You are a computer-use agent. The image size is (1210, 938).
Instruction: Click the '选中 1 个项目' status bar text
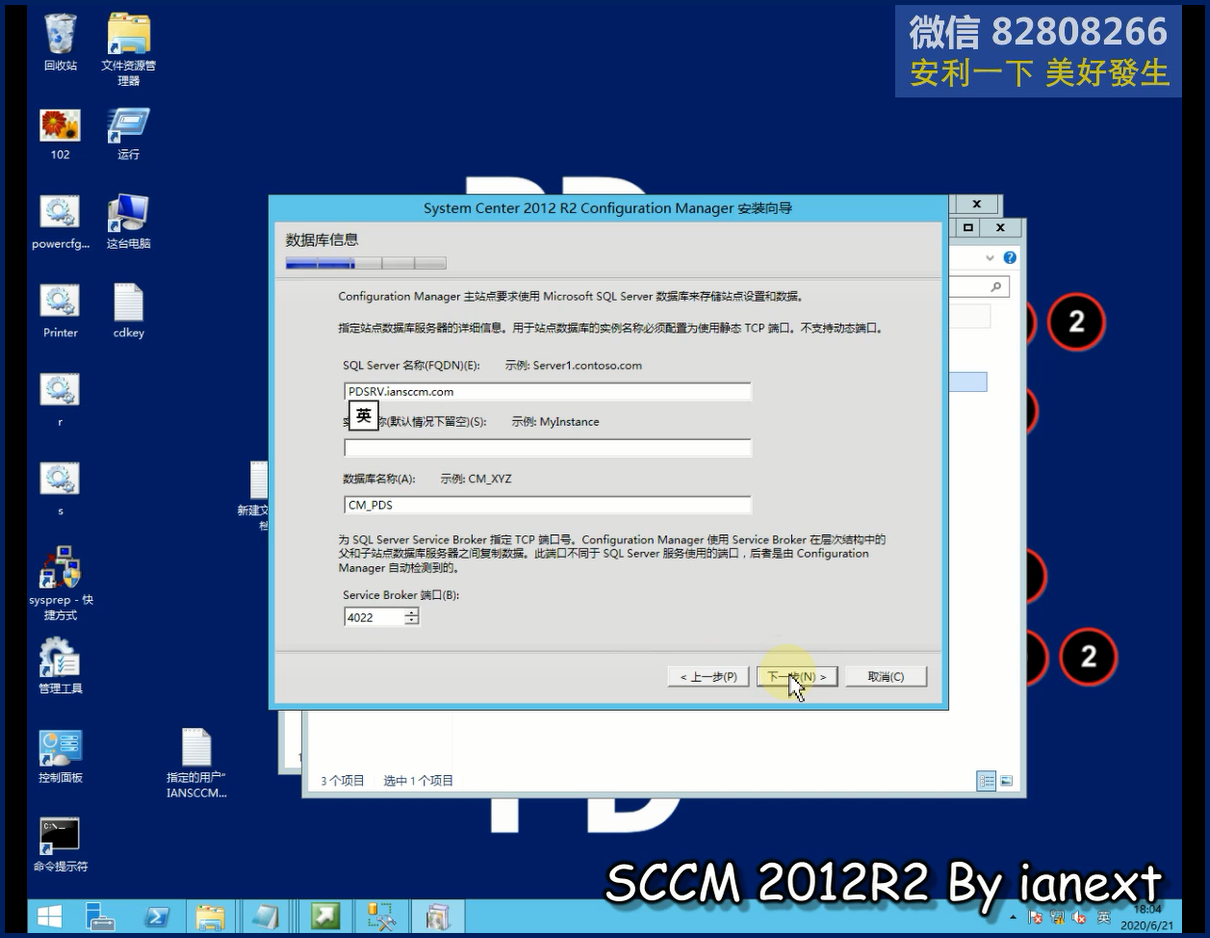(x=419, y=781)
